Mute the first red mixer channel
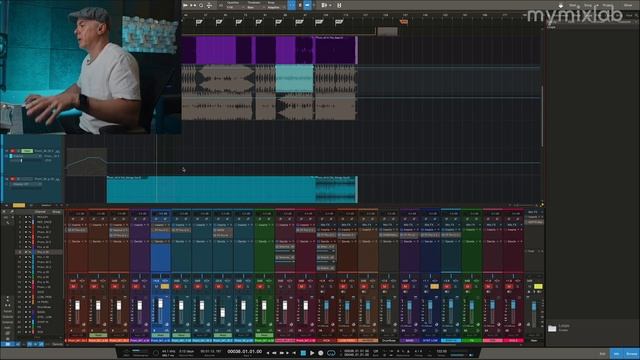This screenshot has height=360, width=640. point(73,287)
